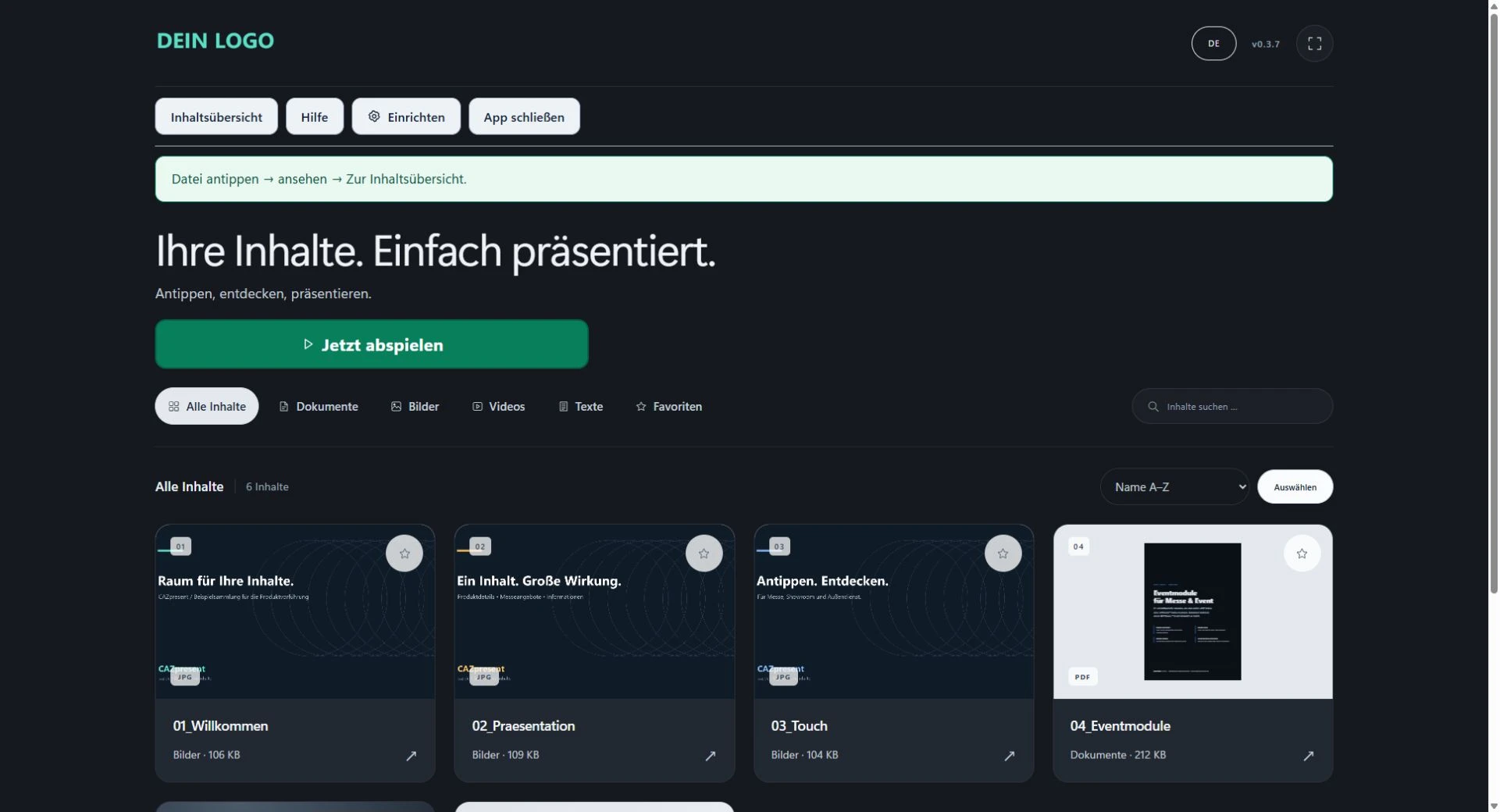The height and width of the screenshot is (812, 1500).
Task: Click the search magnifier icon
Action: [1153, 407]
